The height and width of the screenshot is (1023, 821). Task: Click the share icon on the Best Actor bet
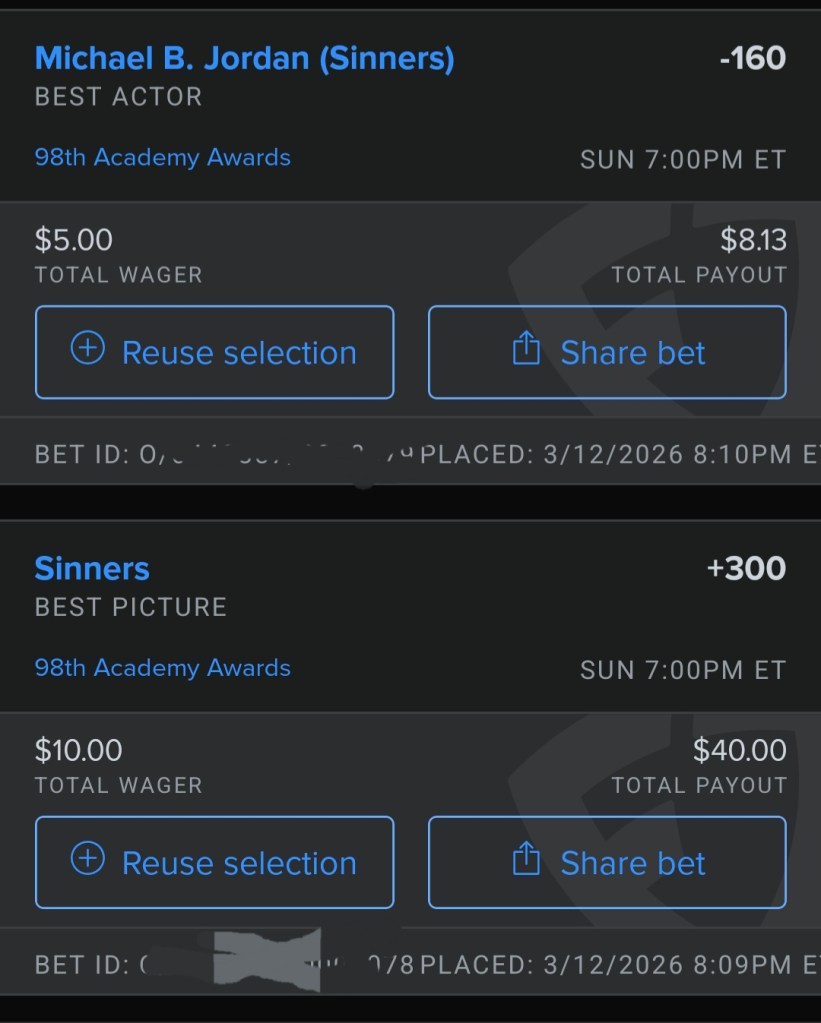tap(526, 349)
